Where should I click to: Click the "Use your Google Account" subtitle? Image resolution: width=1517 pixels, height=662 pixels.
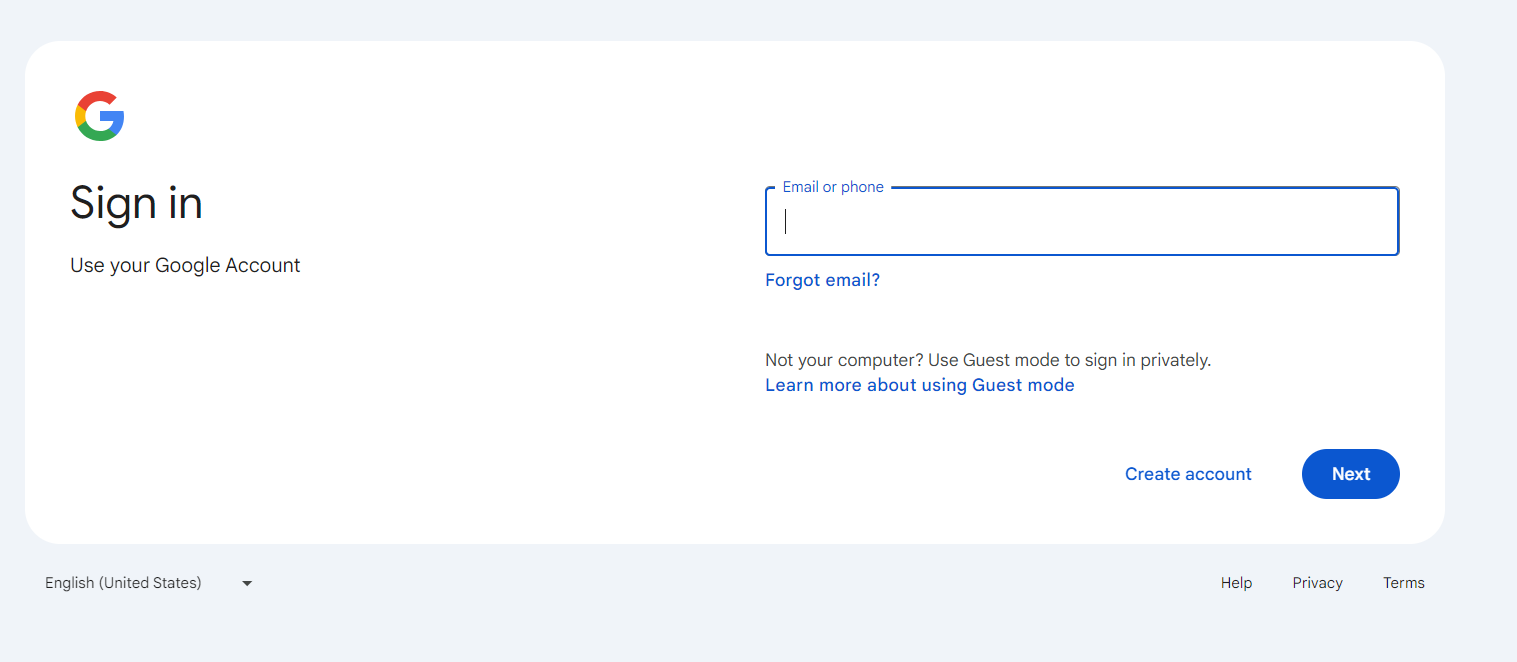pyautogui.click(x=185, y=265)
